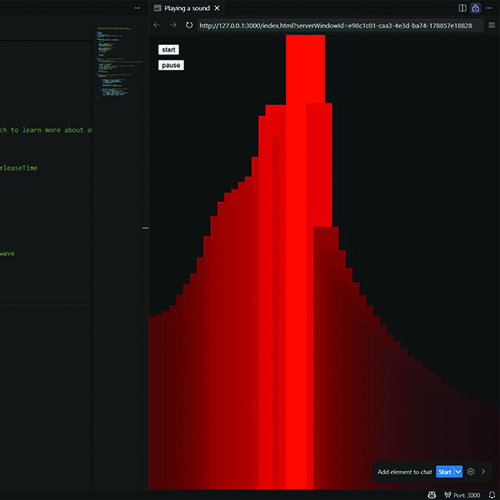Click the Add element to chat label

(405, 472)
